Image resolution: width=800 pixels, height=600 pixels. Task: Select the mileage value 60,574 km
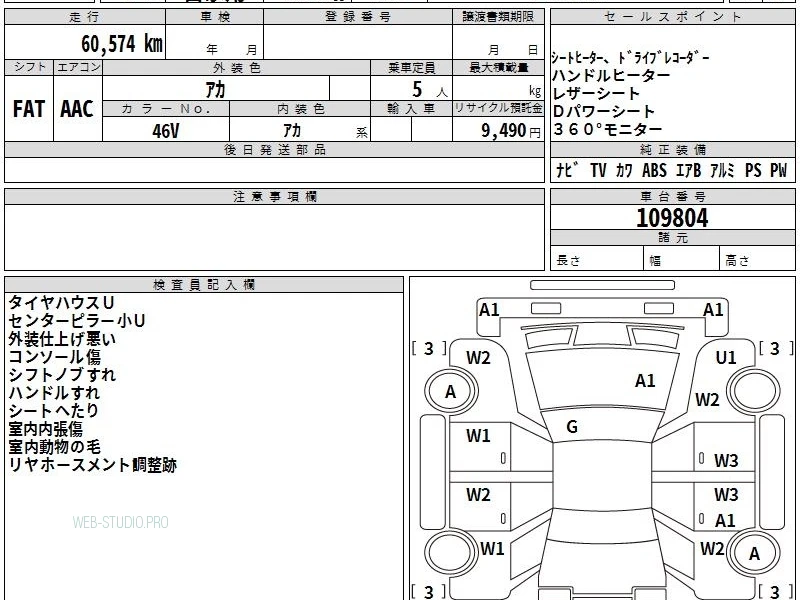(122, 44)
